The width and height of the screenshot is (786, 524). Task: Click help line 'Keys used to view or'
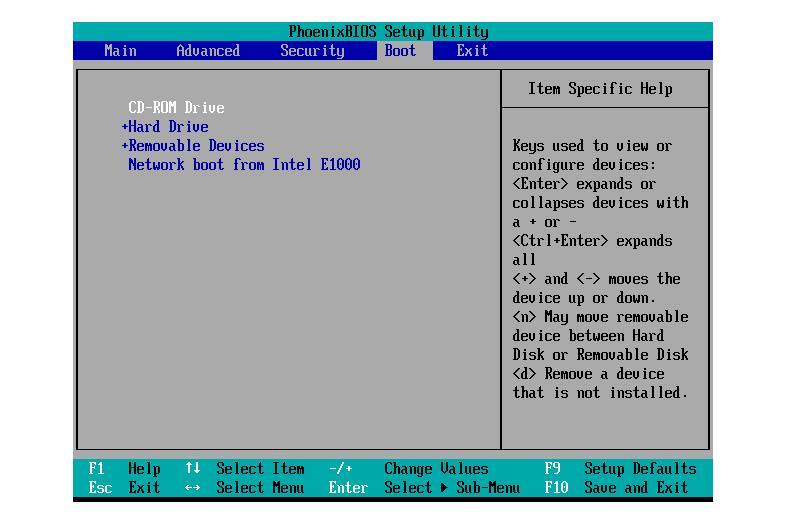592,146
